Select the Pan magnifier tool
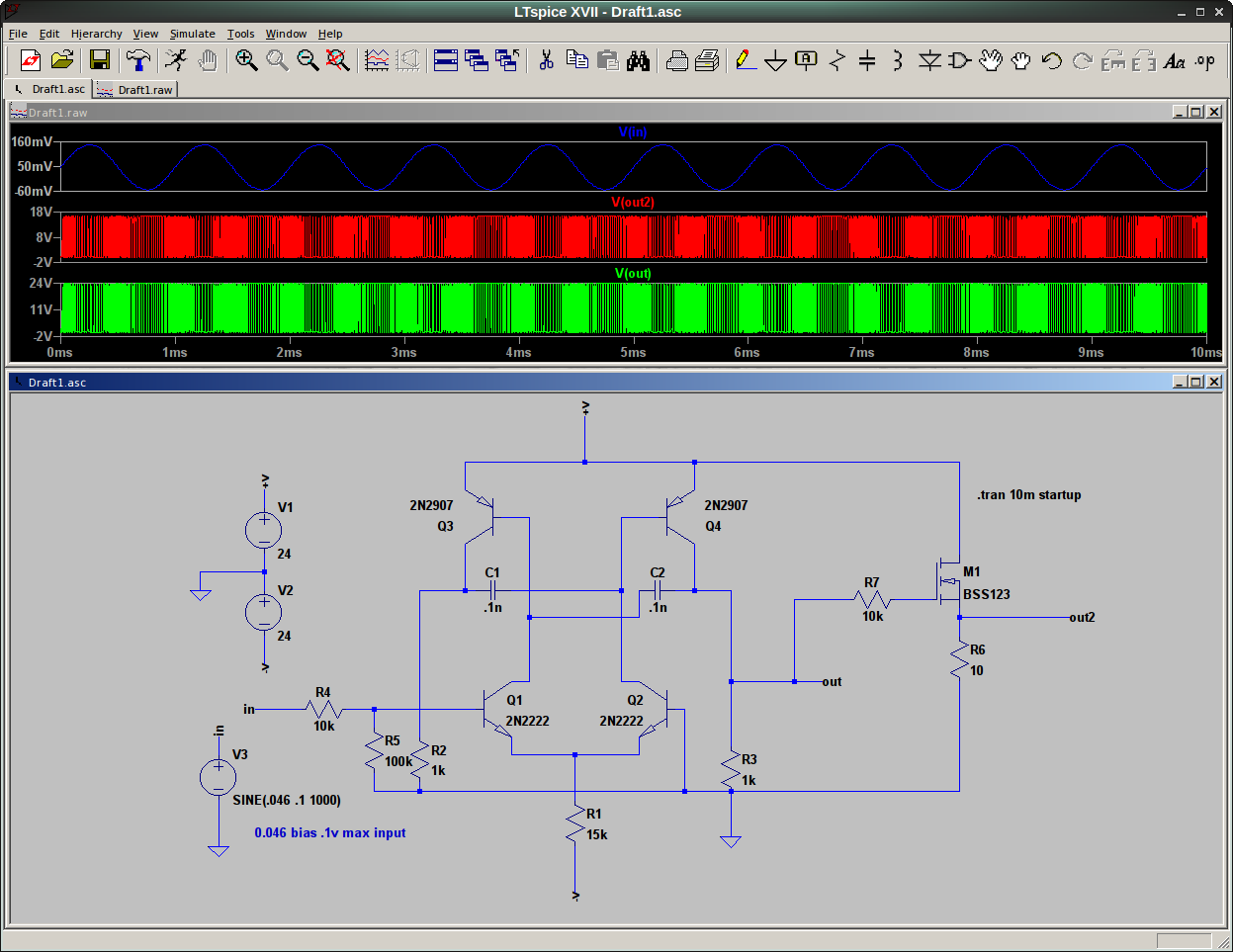The width and height of the screenshot is (1233, 952). click(x=278, y=61)
